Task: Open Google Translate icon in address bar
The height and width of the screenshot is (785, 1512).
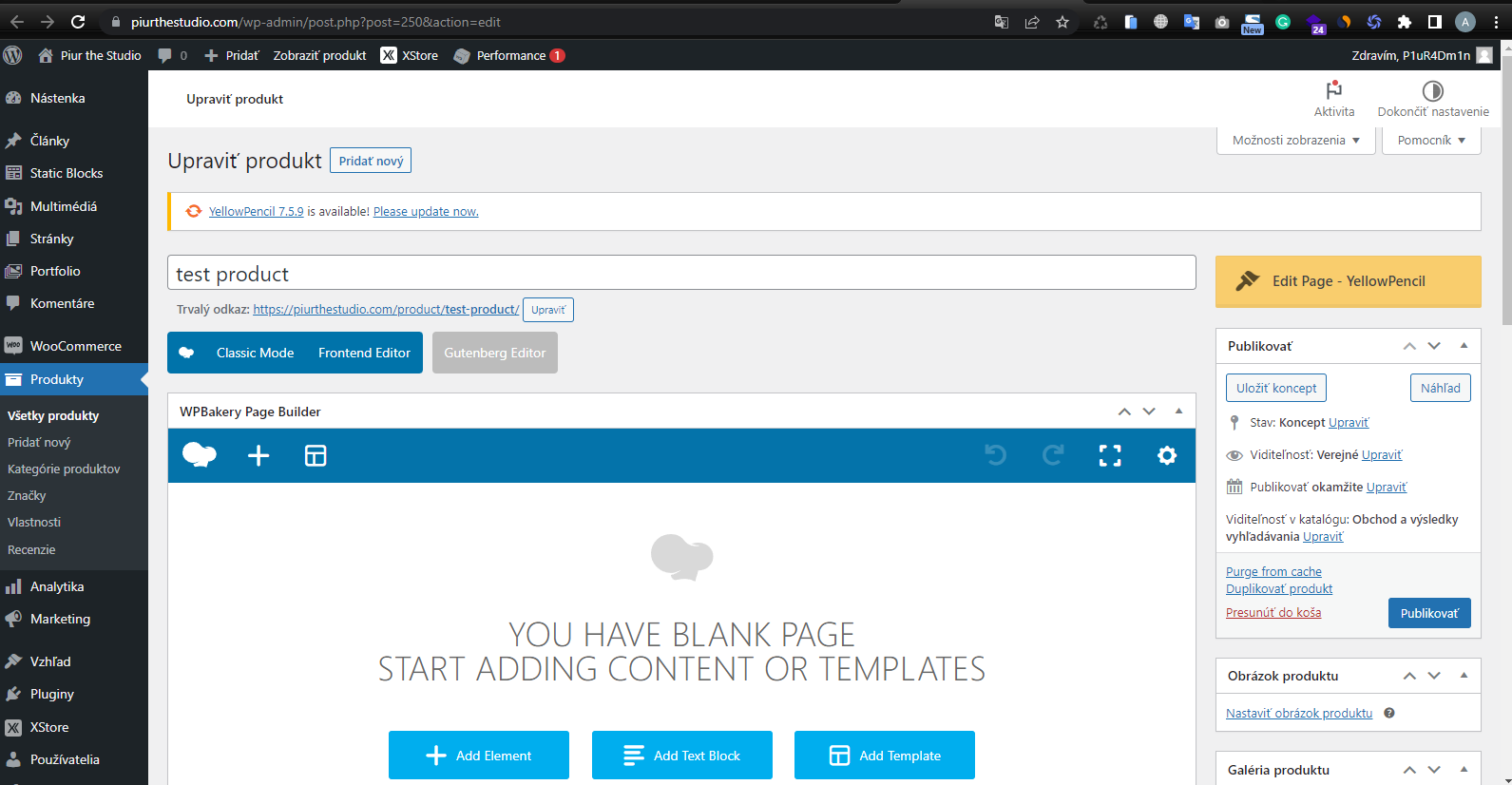Action: click(x=1002, y=22)
